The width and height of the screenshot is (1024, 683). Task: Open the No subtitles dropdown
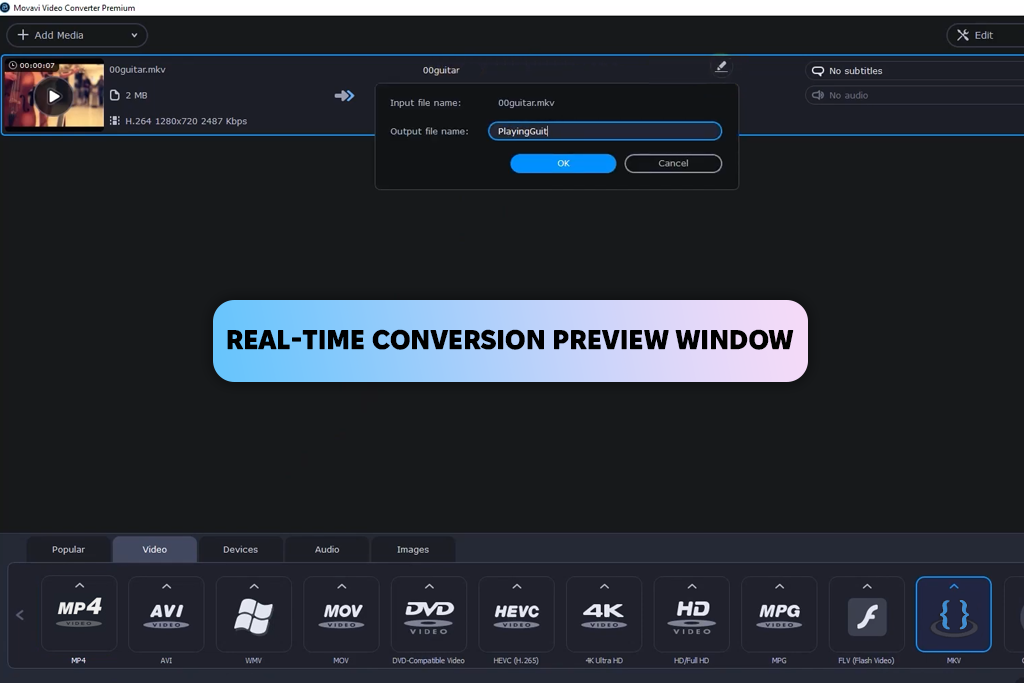tap(914, 71)
